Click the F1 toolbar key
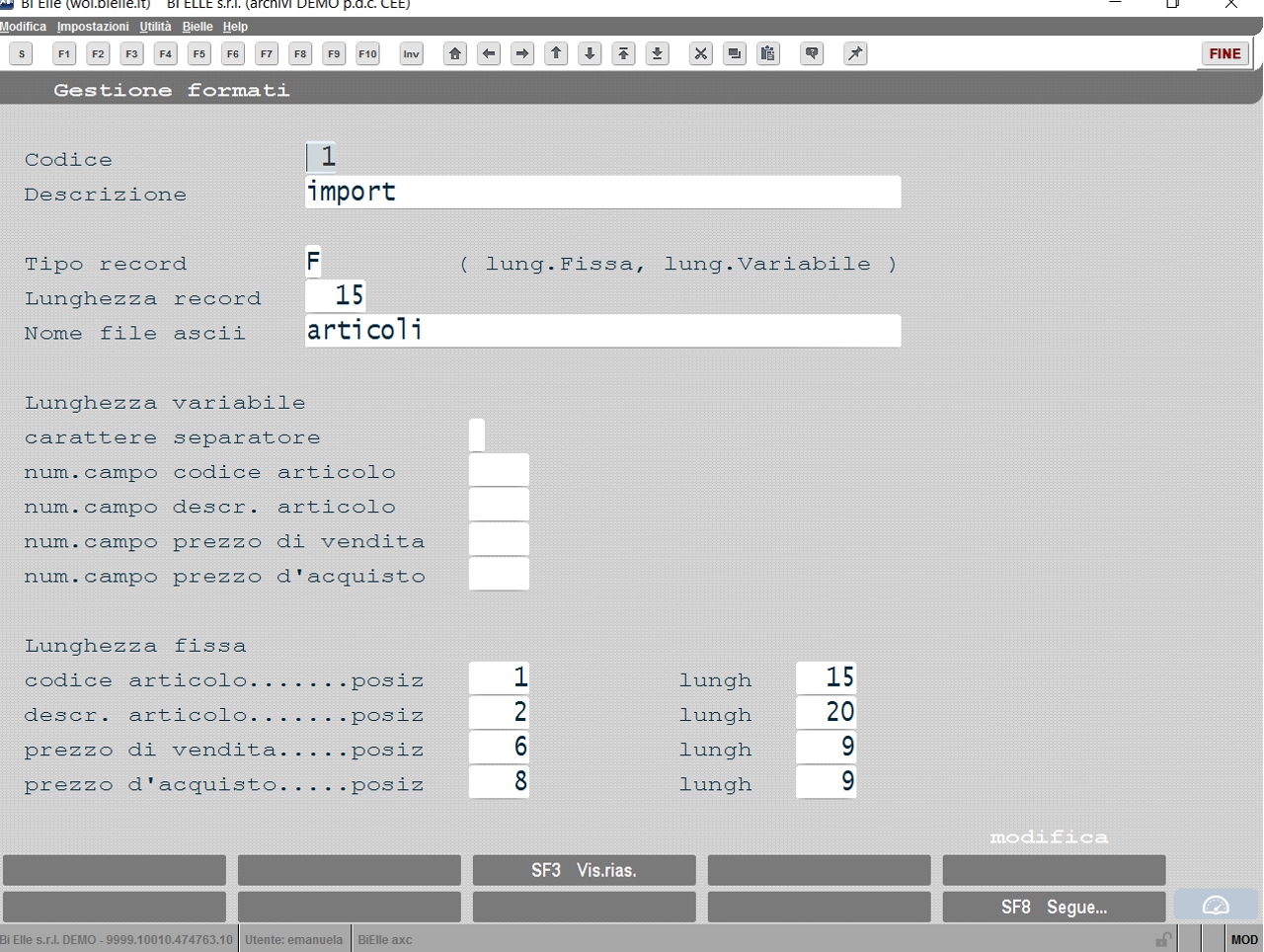The width and height of the screenshot is (1264, 952). (64, 54)
